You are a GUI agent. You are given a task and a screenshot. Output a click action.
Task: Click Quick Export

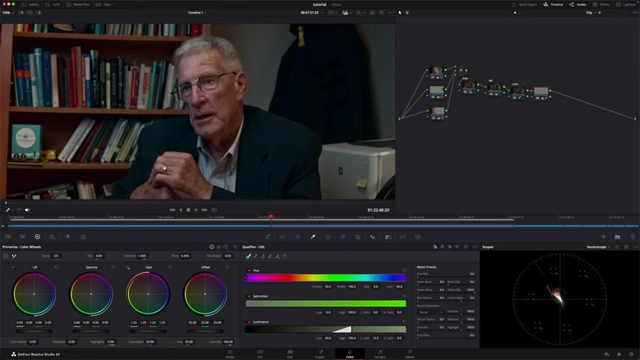[524, 4]
